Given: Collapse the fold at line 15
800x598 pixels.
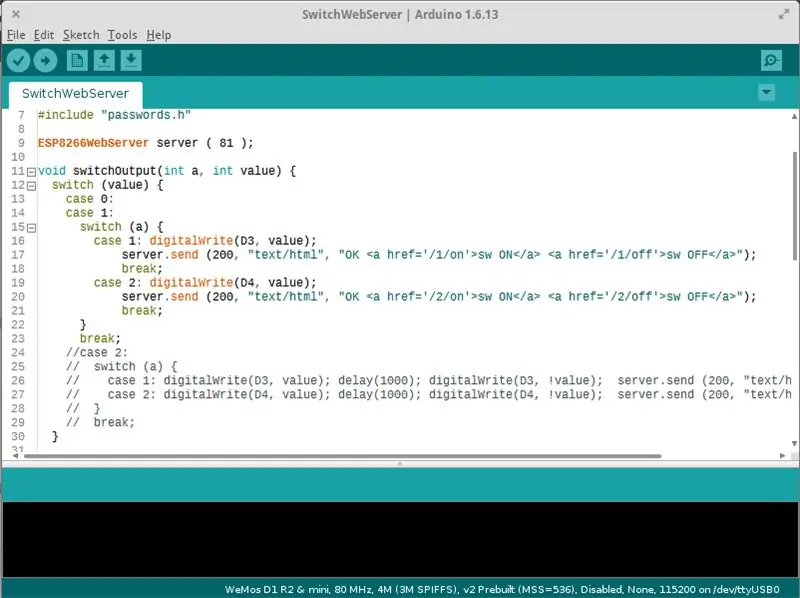Looking at the screenshot, I should pos(32,228).
